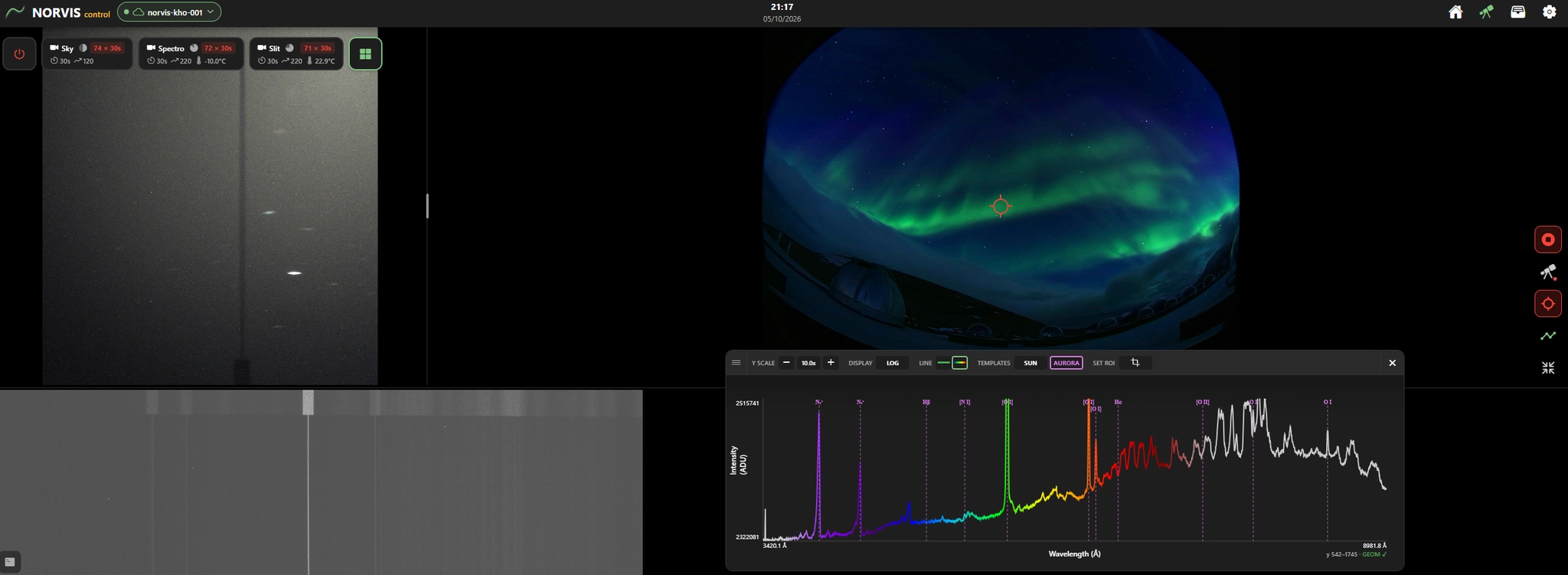The height and width of the screenshot is (575, 1568).
Task: Open the Sky camera panel
Action: 87,54
